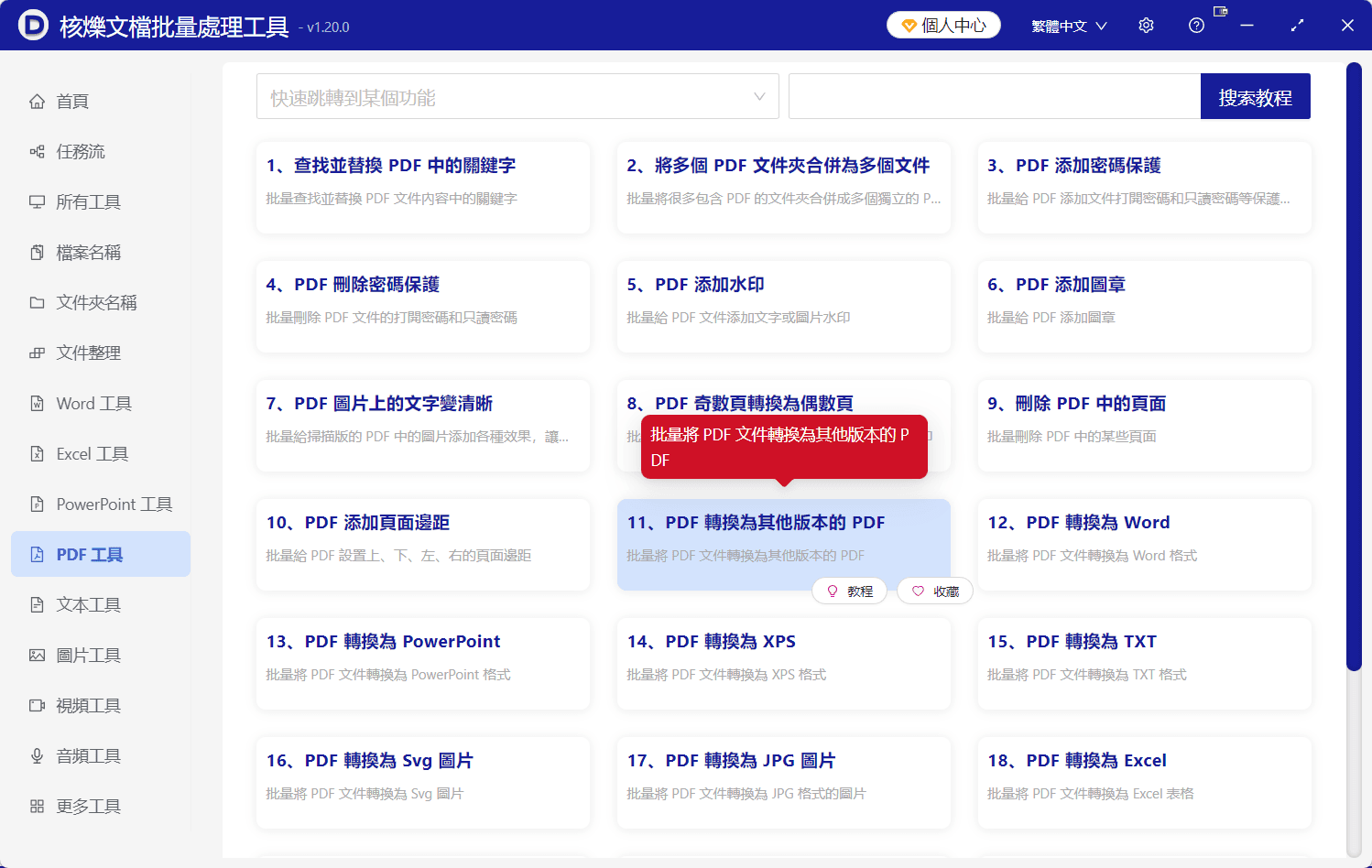The height and width of the screenshot is (868, 1372).
Task: Select the Excel 工具 icon
Action: click(36, 453)
